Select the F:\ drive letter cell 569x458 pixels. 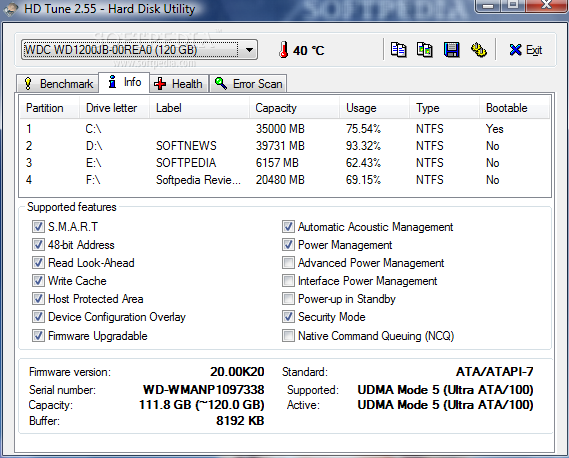[x=93, y=180]
